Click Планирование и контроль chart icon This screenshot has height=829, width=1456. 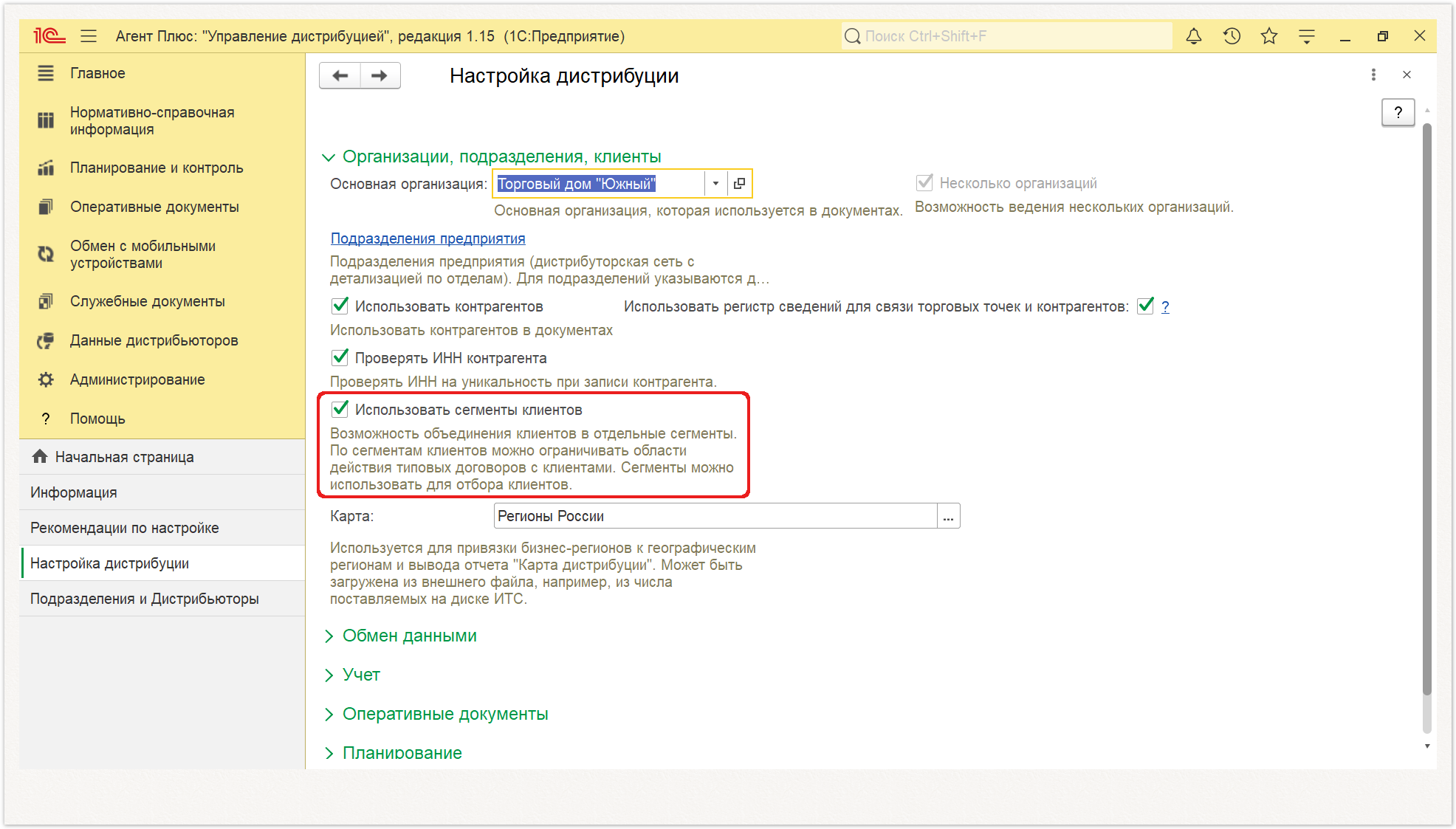pos(46,168)
